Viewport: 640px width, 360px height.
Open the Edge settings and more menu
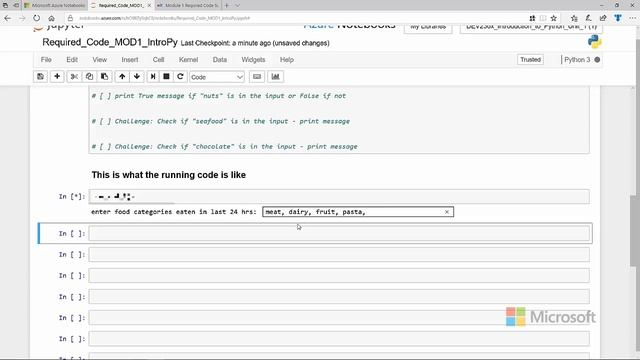pyautogui.click(x=632, y=18)
